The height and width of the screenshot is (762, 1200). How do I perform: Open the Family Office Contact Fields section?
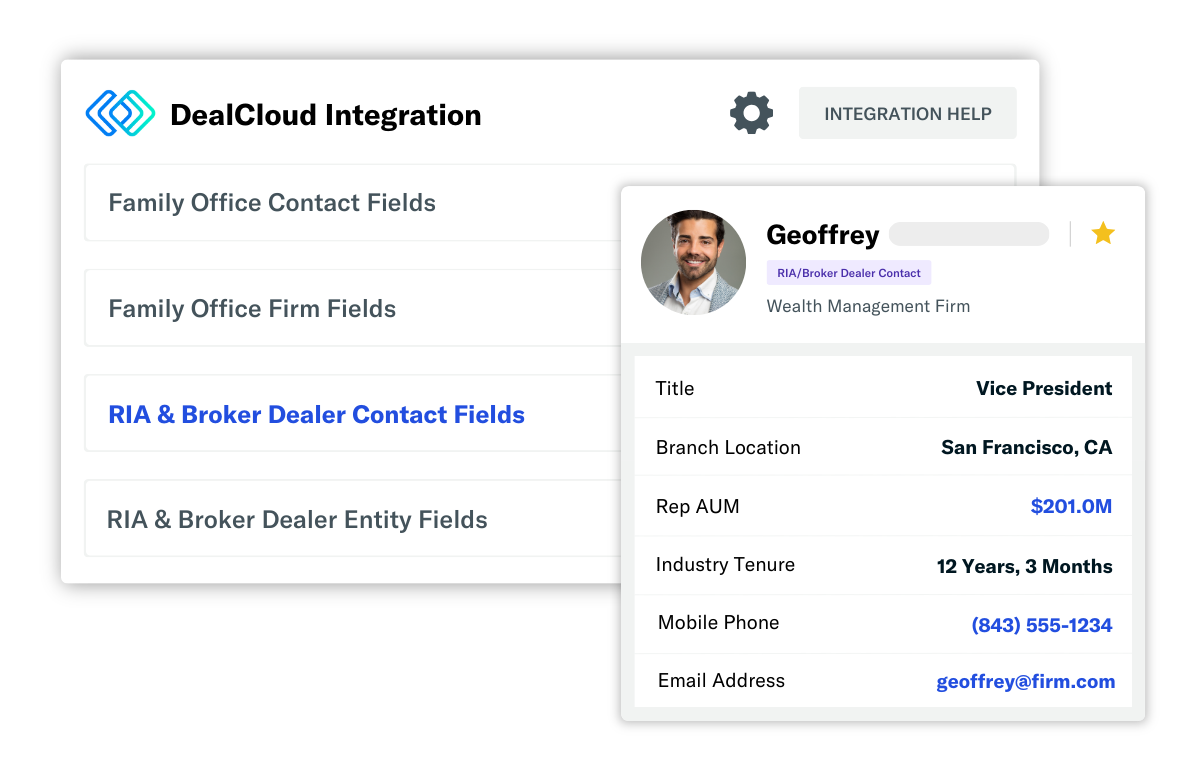click(271, 202)
